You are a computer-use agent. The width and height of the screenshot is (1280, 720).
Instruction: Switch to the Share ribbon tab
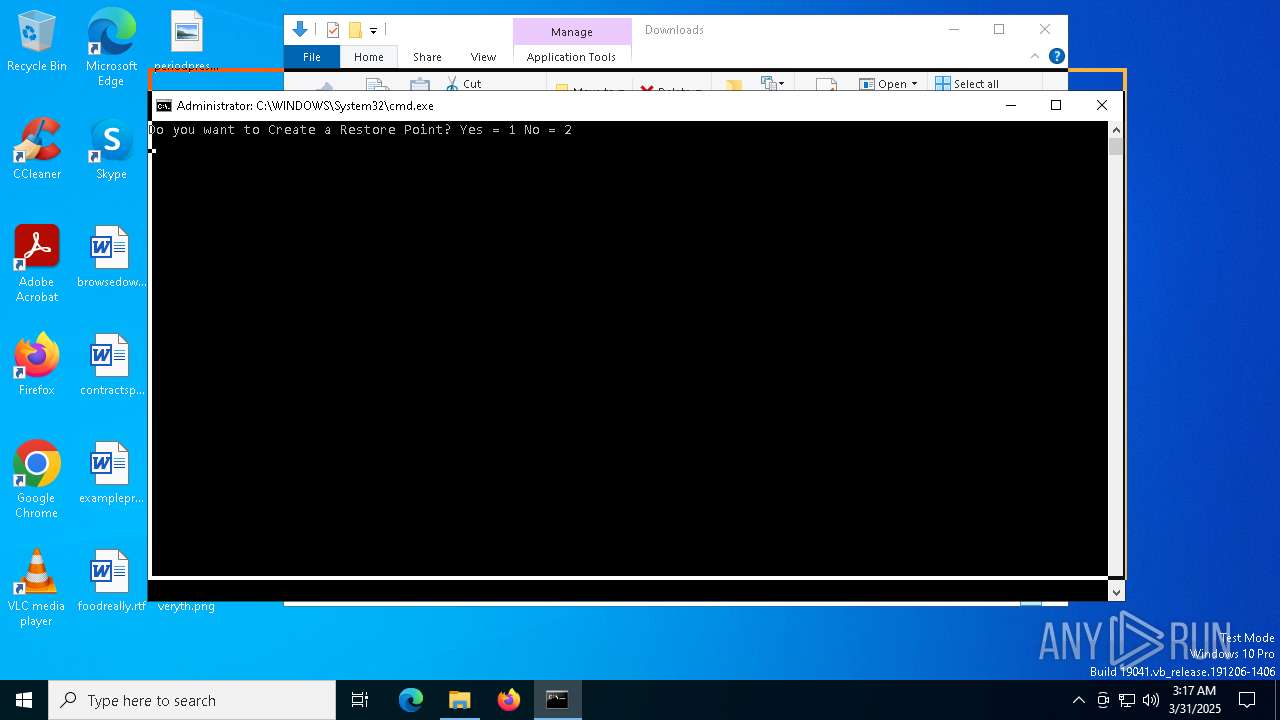pos(427,57)
